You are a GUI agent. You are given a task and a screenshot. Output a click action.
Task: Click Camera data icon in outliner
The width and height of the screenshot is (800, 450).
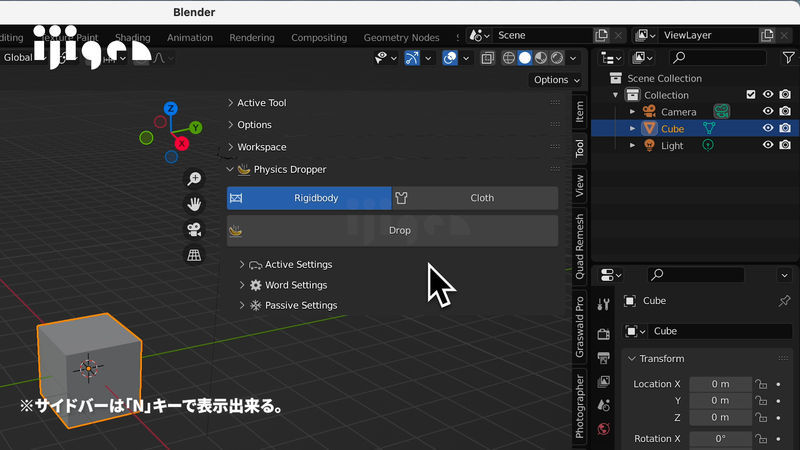click(x=721, y=111)
